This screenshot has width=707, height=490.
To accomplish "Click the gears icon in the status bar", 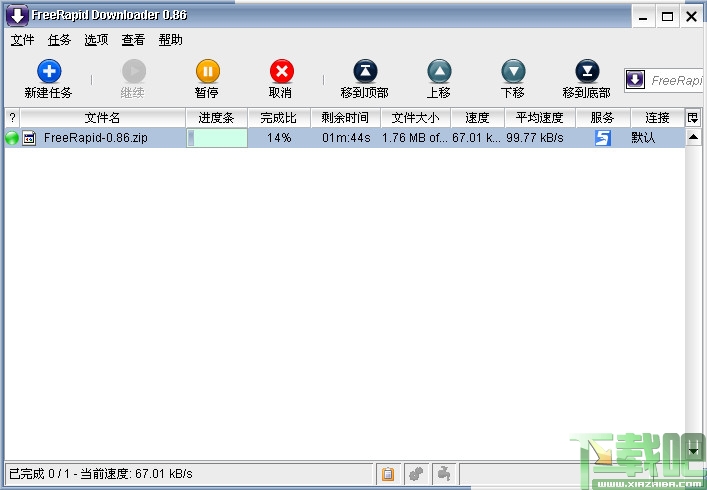I will [416, 474].
